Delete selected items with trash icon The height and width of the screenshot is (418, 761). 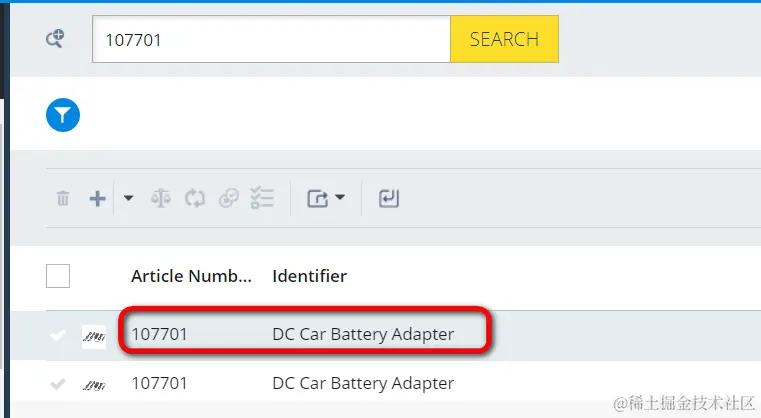[x=63, y=198]
